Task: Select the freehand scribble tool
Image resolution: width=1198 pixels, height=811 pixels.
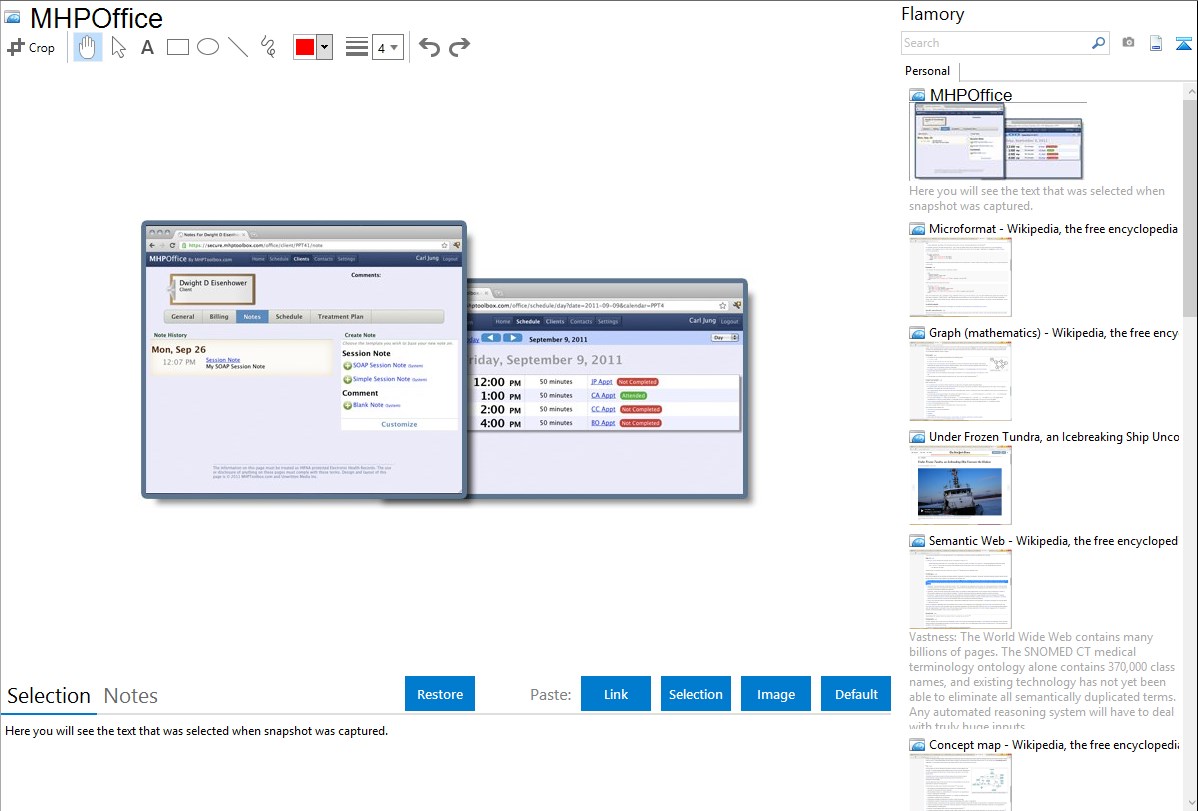Action: [268, 47]
